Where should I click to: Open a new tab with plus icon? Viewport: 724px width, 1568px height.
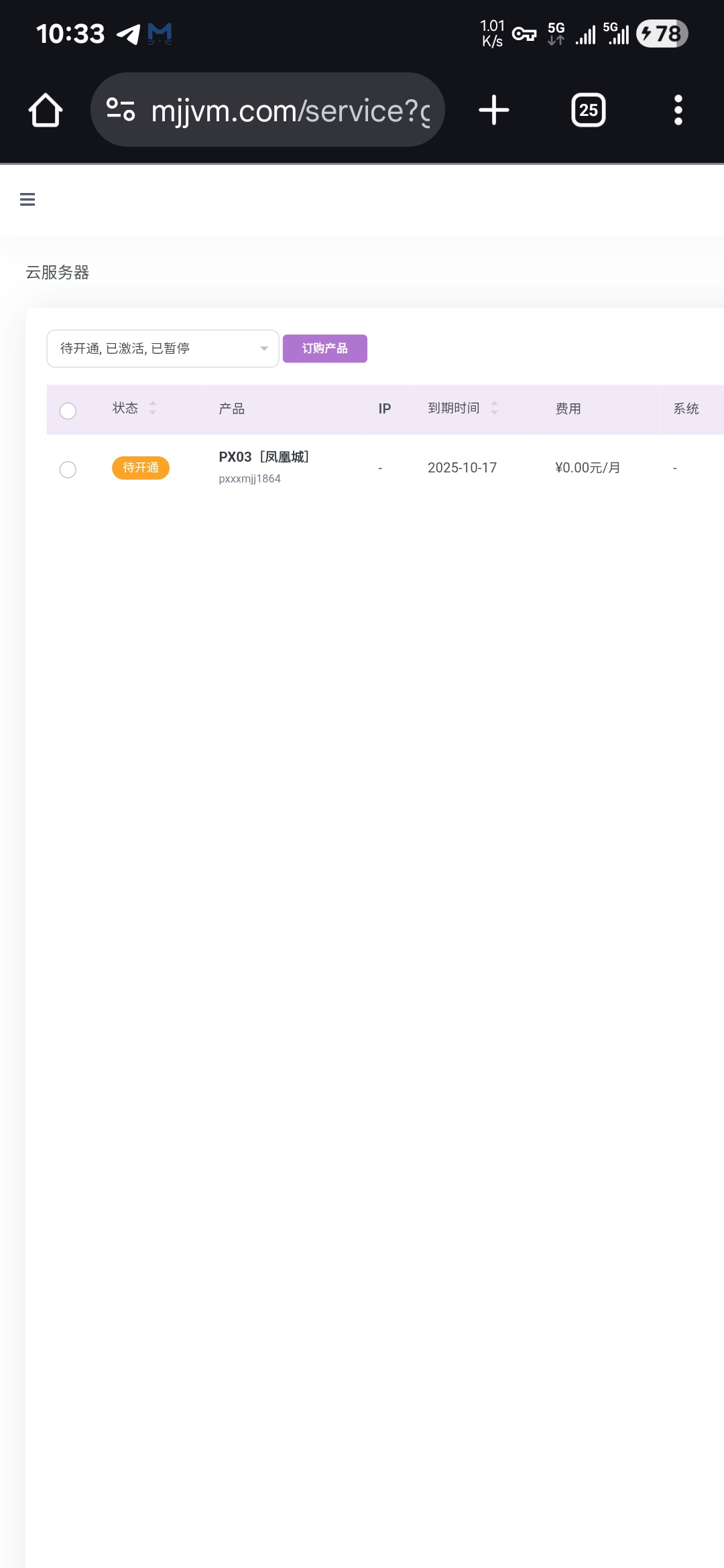pyautogui.click(x=494, y=110)
